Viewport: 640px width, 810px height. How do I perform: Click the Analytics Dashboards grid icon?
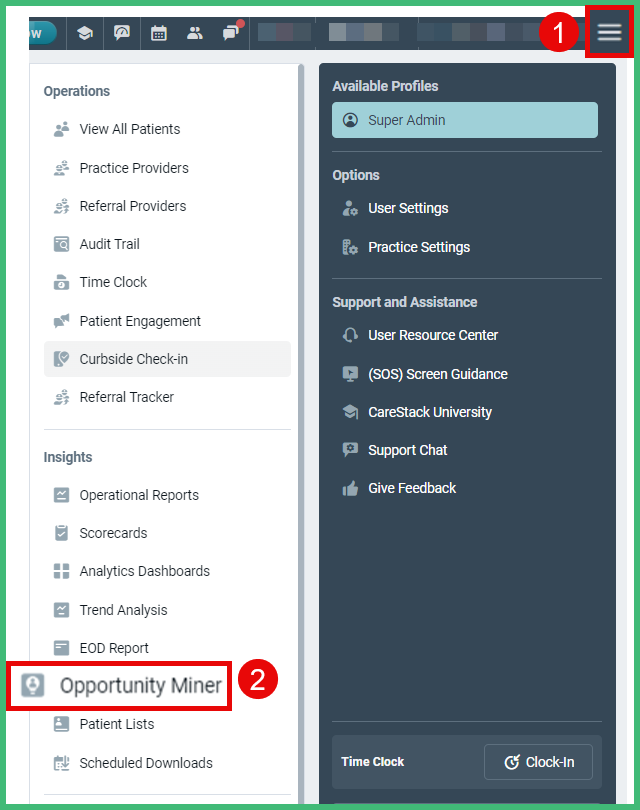coord(61,571)
